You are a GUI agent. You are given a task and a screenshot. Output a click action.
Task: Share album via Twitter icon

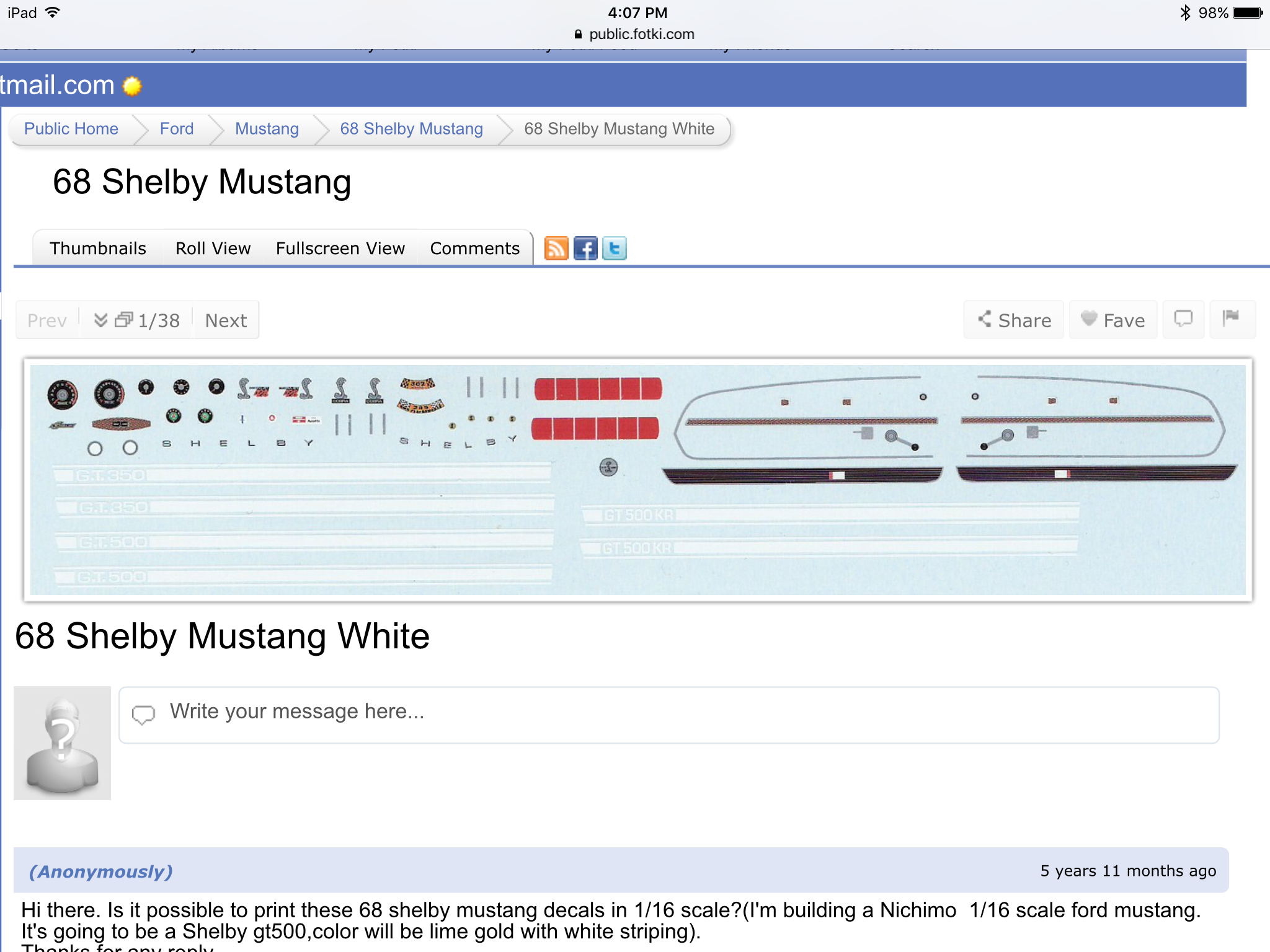tap(615, 249)
